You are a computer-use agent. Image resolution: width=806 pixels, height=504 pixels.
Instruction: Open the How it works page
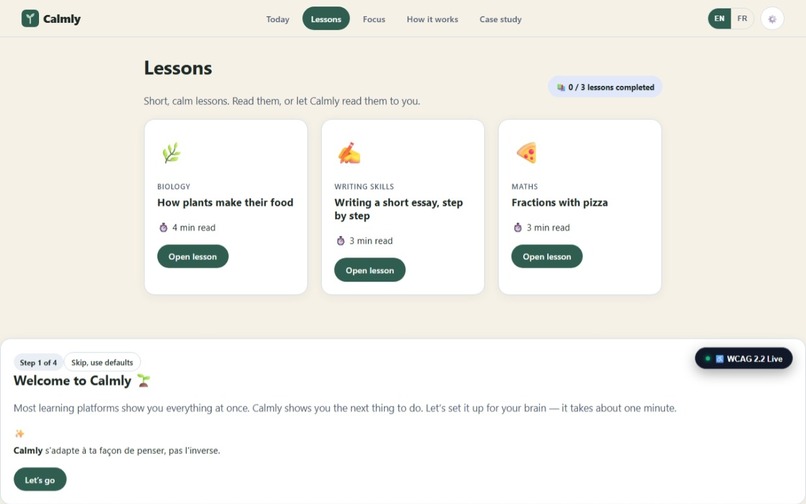tap(432, 19)
